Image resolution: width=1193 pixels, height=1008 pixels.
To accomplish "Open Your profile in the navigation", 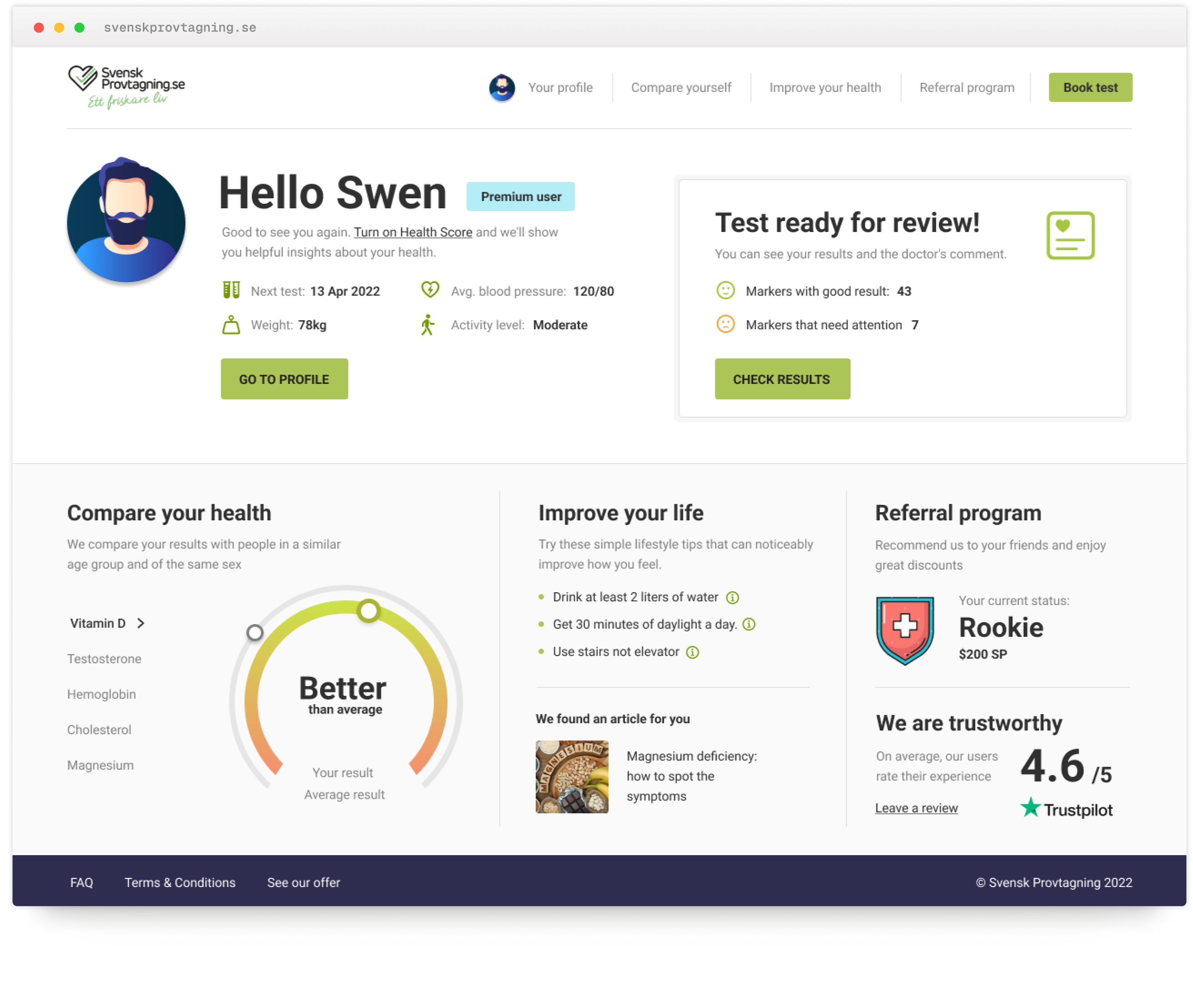I will pos(560,87).
